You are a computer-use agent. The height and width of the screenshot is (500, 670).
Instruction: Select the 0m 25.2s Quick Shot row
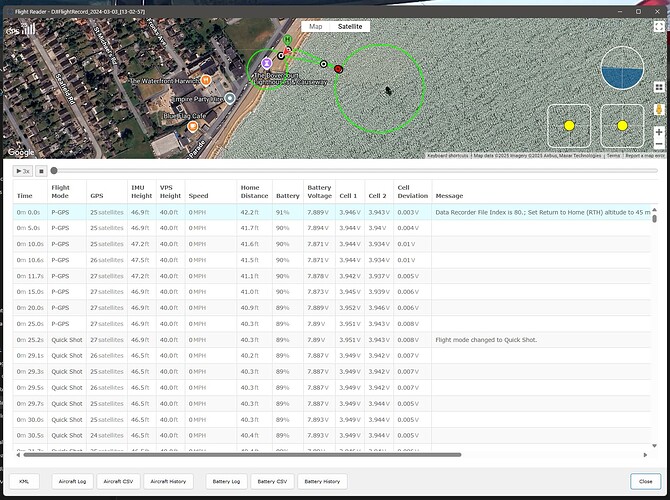click(332, 340)
